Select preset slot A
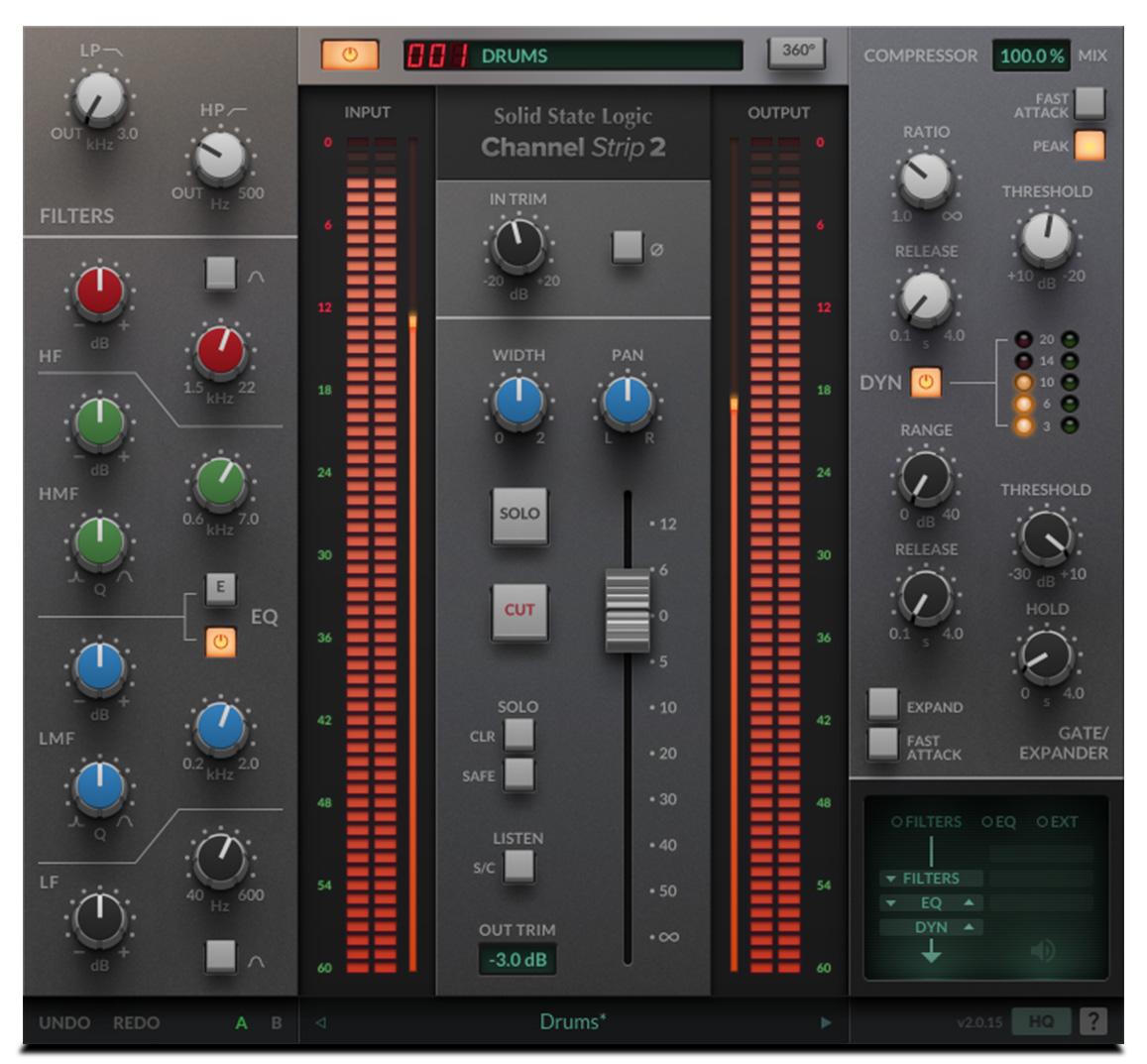The image size is (1147, 1064). coord(241,1023)
